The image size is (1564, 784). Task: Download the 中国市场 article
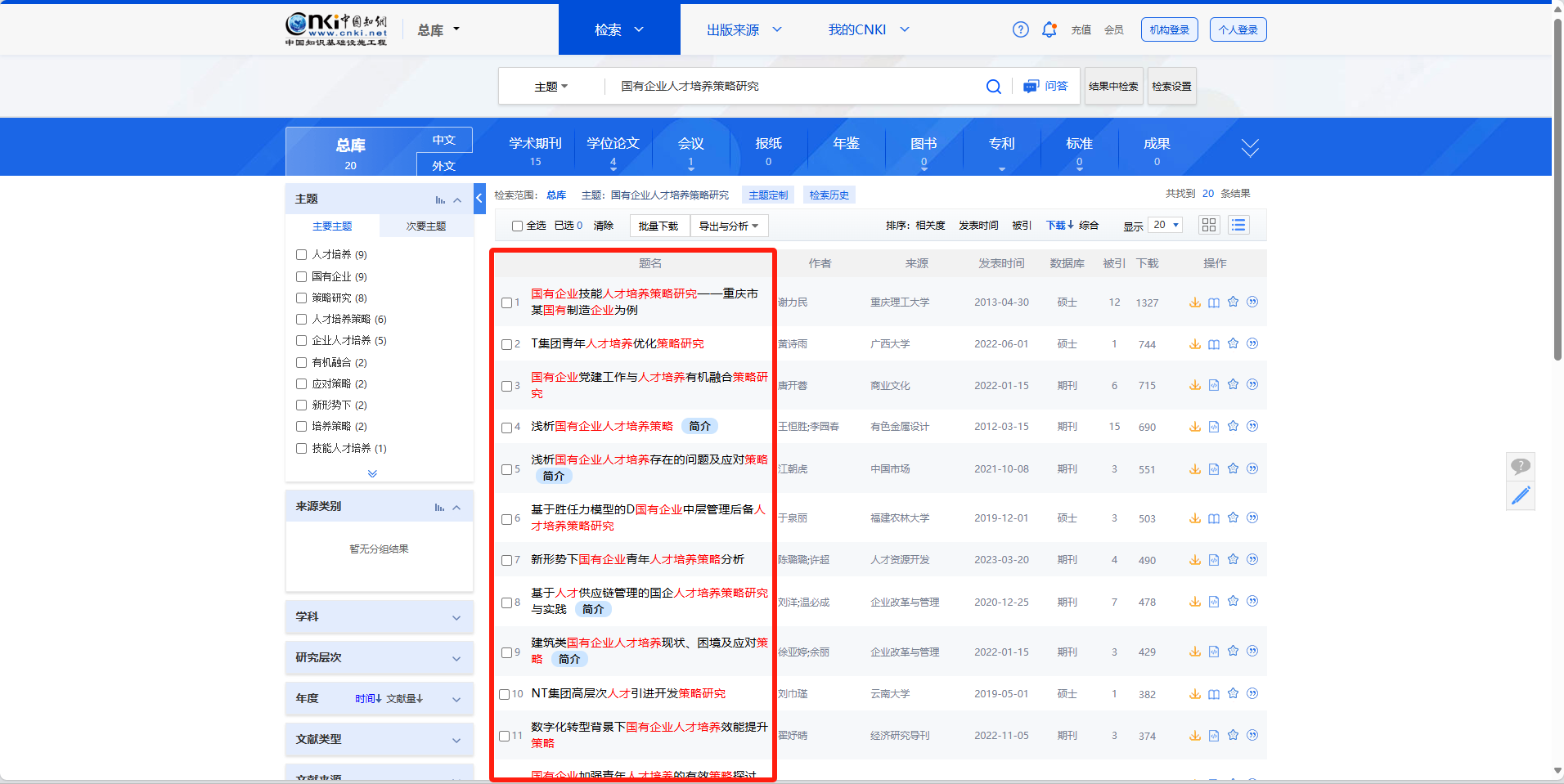[x=1194, y=469]
